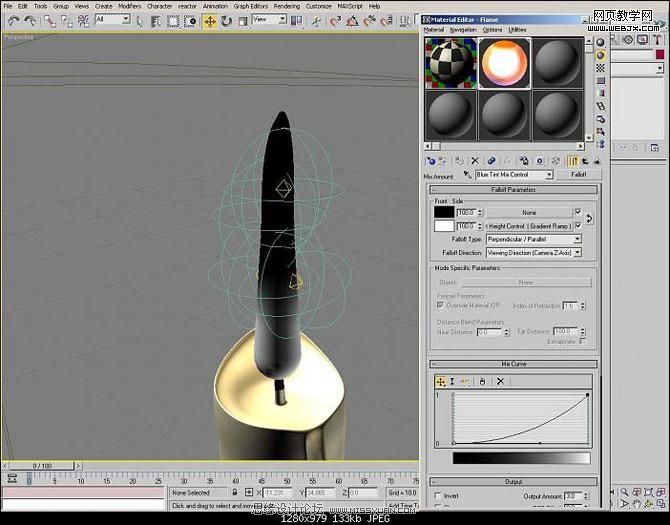Click the swap Front/Side colors arrow
This screenshot has width=670, height=525.
point(590,219)
